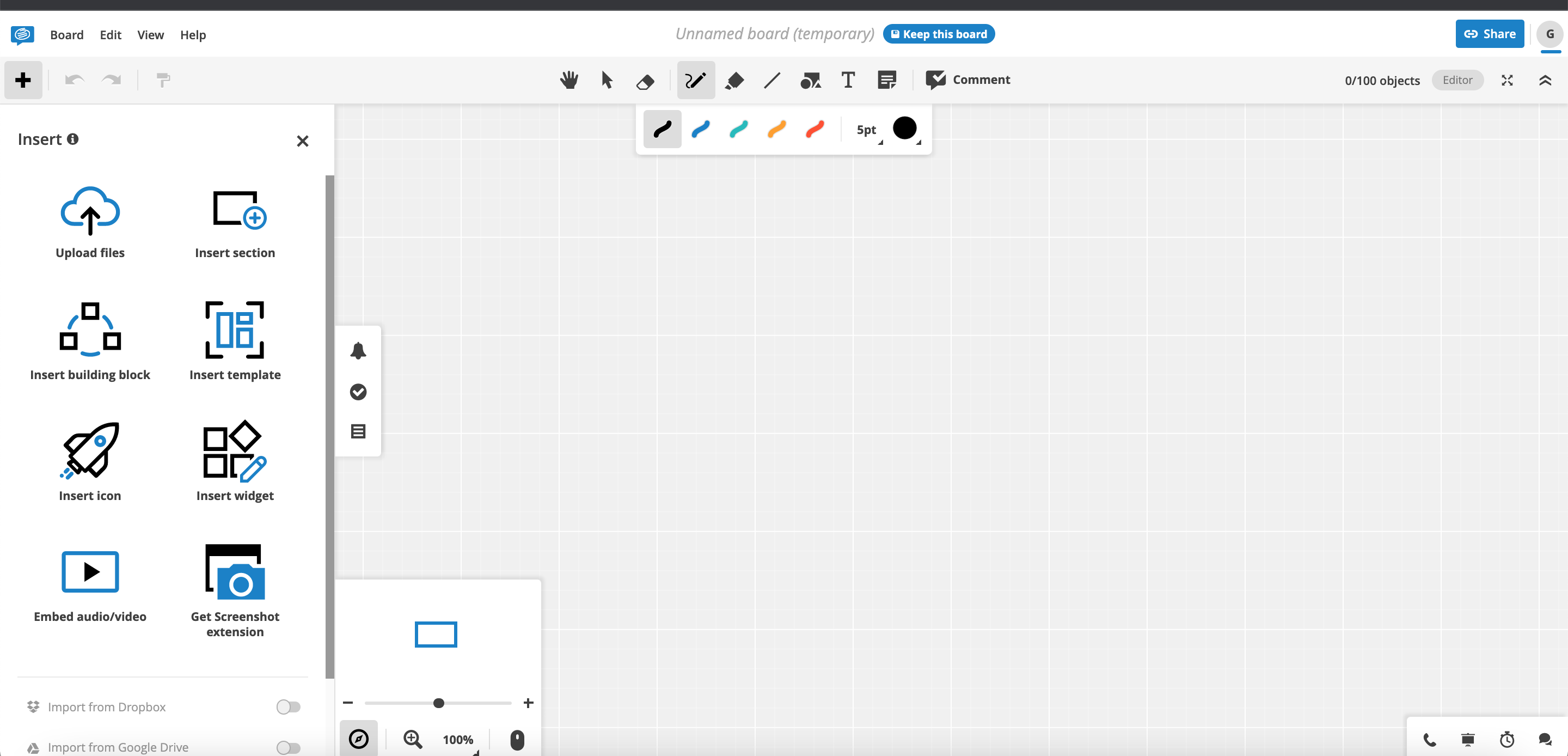This screenshot has width=1568, height=756.
Task: Collapse the toolbar with double chevron
Action: click(x=1545, y=81)
